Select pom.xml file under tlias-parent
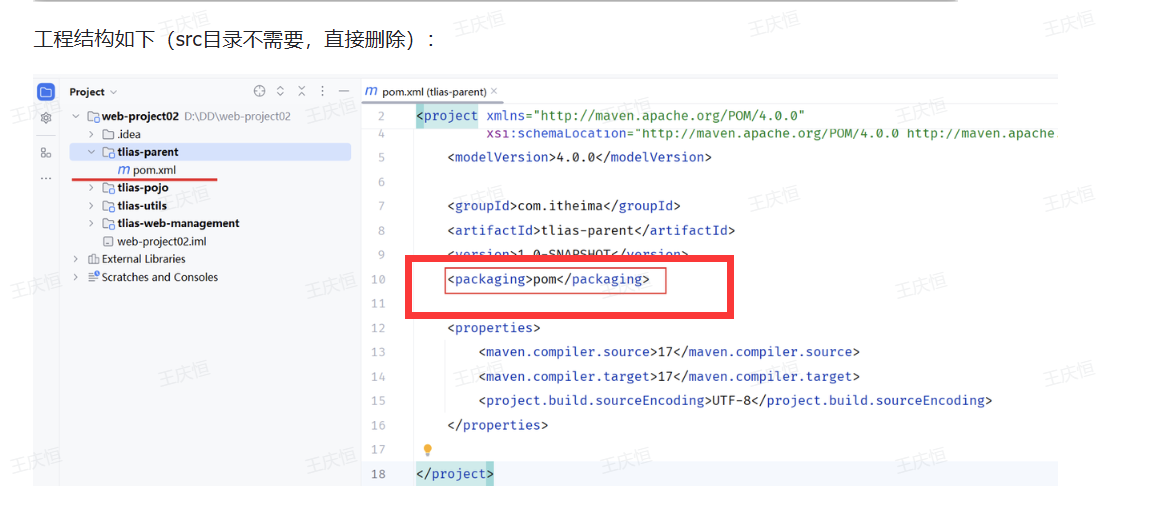Viewport: 1158px width, 528px height. click(153, 170)
